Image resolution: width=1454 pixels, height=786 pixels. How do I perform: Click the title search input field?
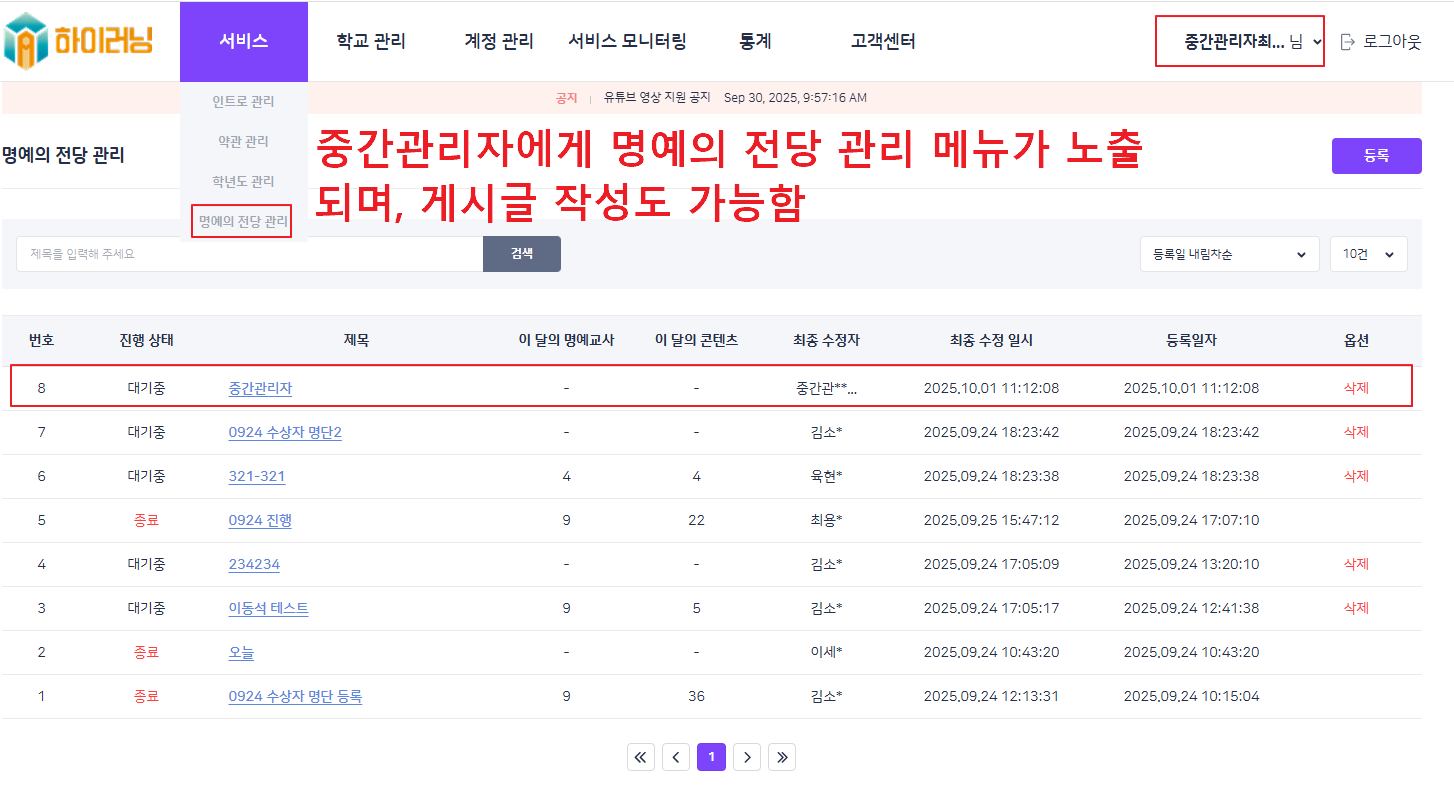click(x=250, y=254)
